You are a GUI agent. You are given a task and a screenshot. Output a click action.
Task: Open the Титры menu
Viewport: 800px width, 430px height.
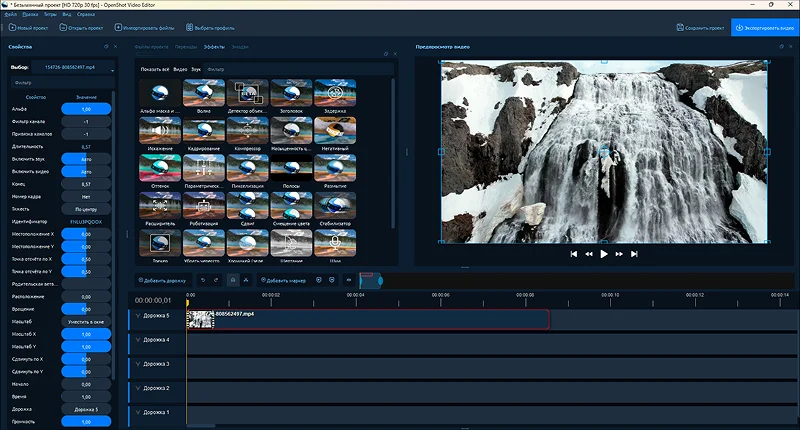50,14
